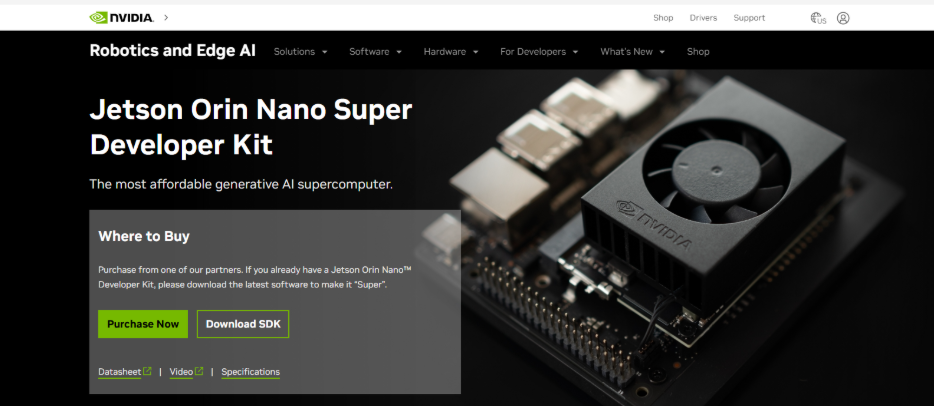
Task: Select Shop in the black navigation bar
Action: coord(698,52)
